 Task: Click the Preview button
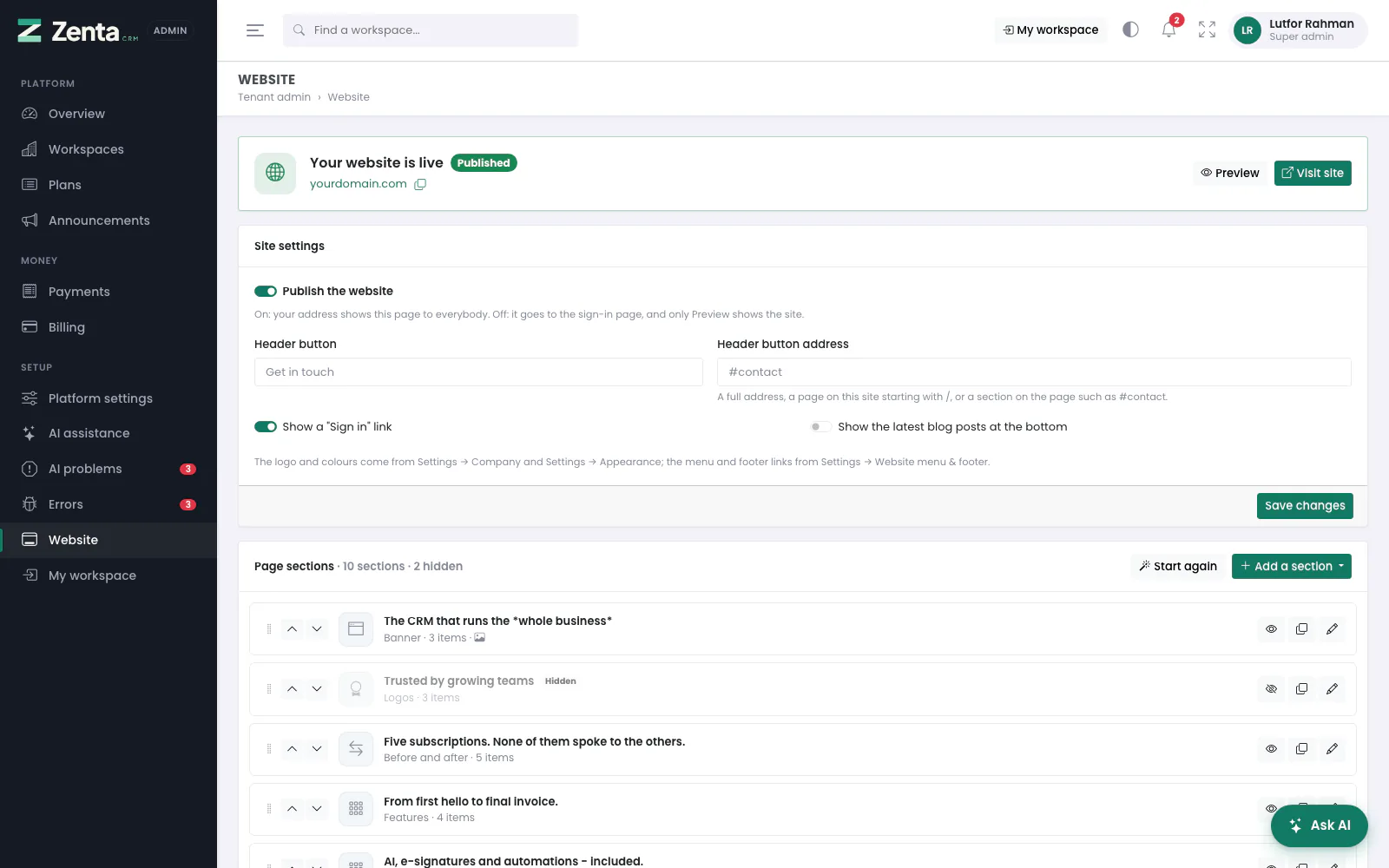click(x=1230, y=174)
